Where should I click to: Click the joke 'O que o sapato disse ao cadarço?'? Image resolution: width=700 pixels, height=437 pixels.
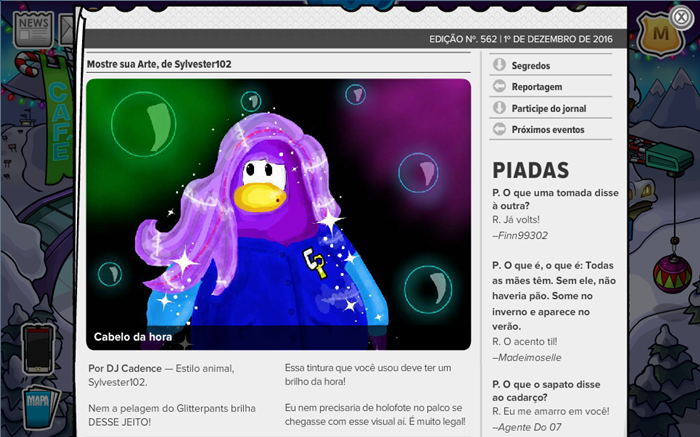click(546, 391)
